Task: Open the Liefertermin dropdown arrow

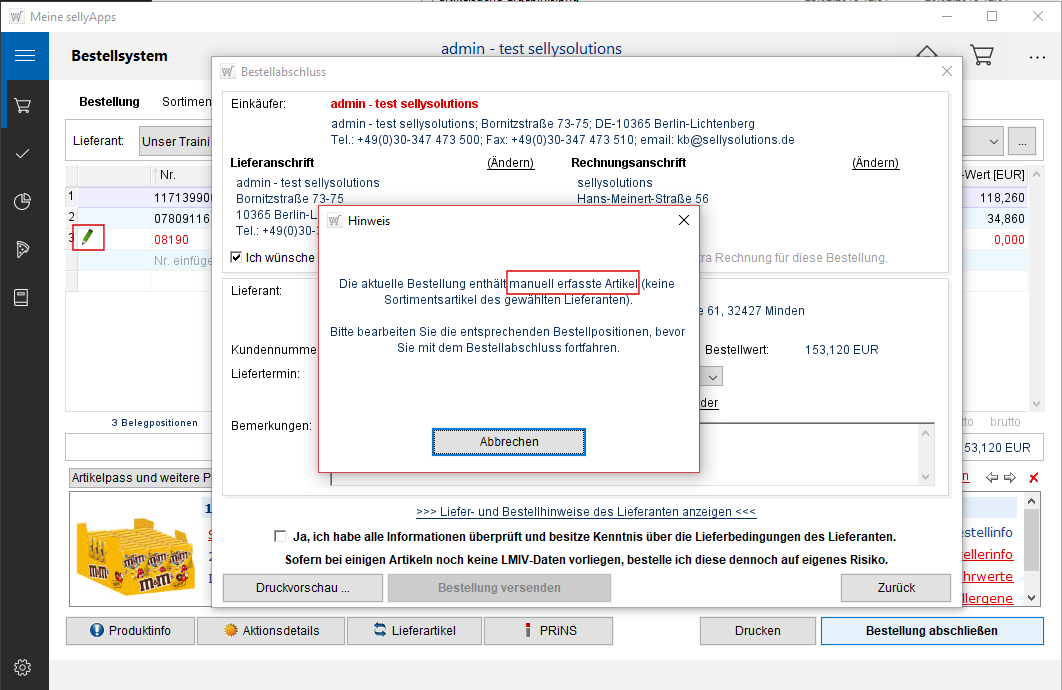Action: pos(713,376)
